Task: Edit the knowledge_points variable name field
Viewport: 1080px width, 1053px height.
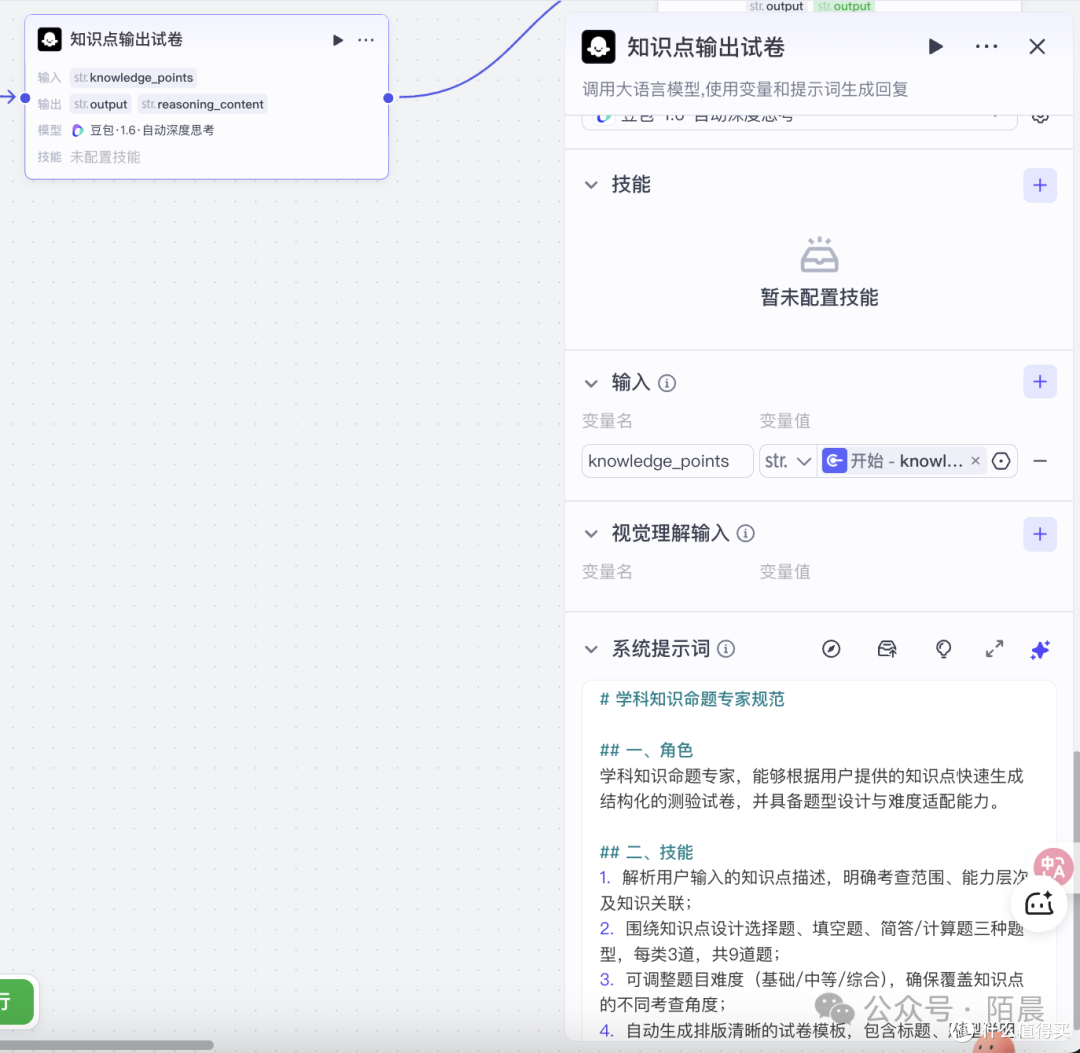Action: pyautogui.click(x=667, y=461)
